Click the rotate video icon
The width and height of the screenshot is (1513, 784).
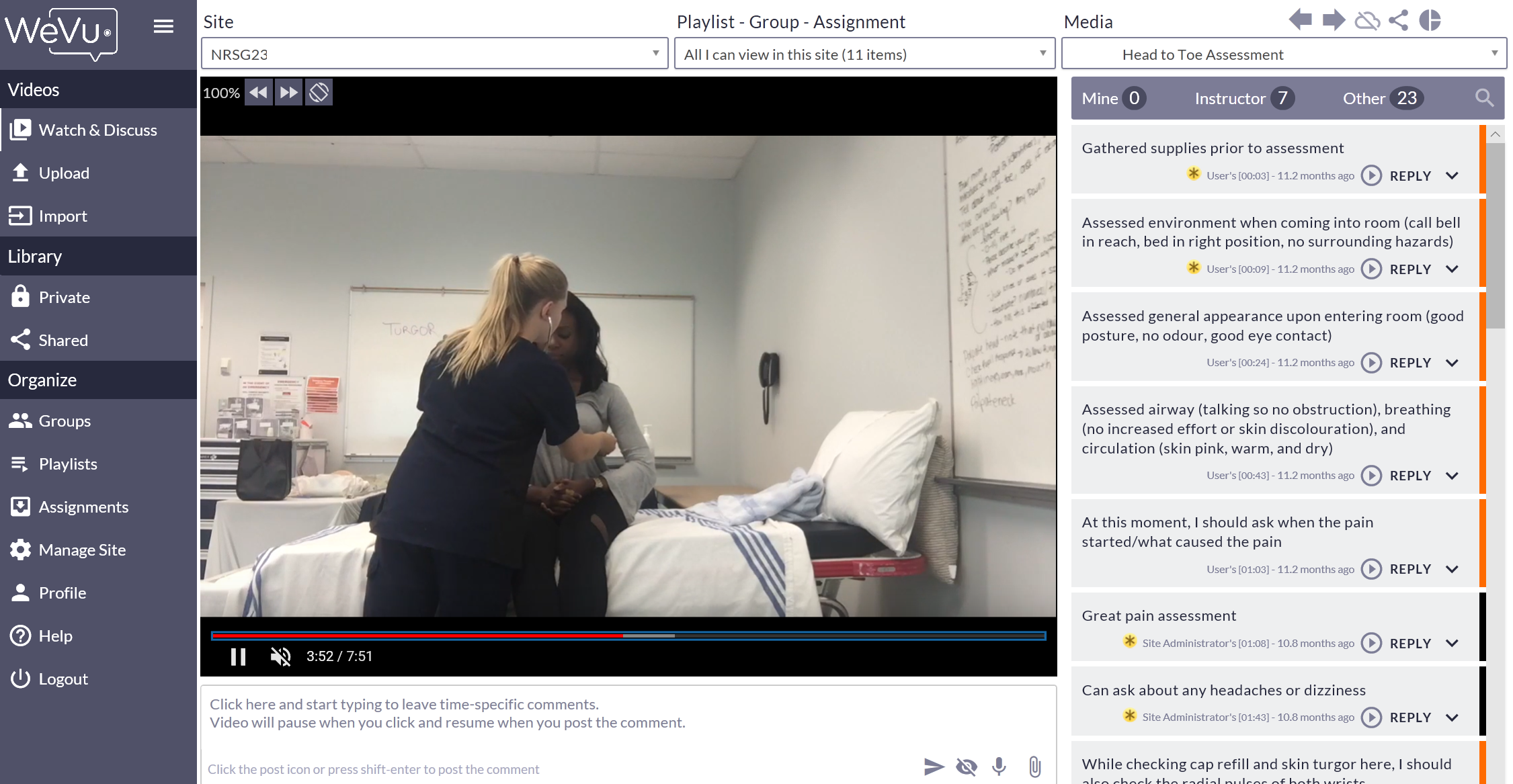[319, 93]
